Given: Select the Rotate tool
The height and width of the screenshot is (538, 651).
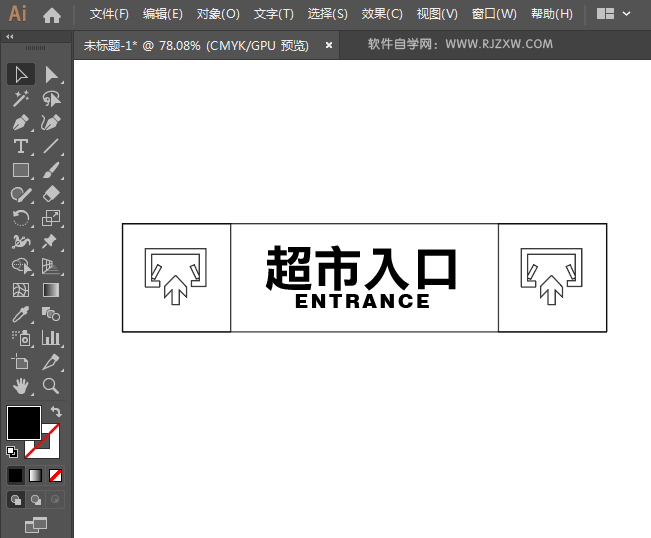Looking at the screenshot, I should pos(21,218).
